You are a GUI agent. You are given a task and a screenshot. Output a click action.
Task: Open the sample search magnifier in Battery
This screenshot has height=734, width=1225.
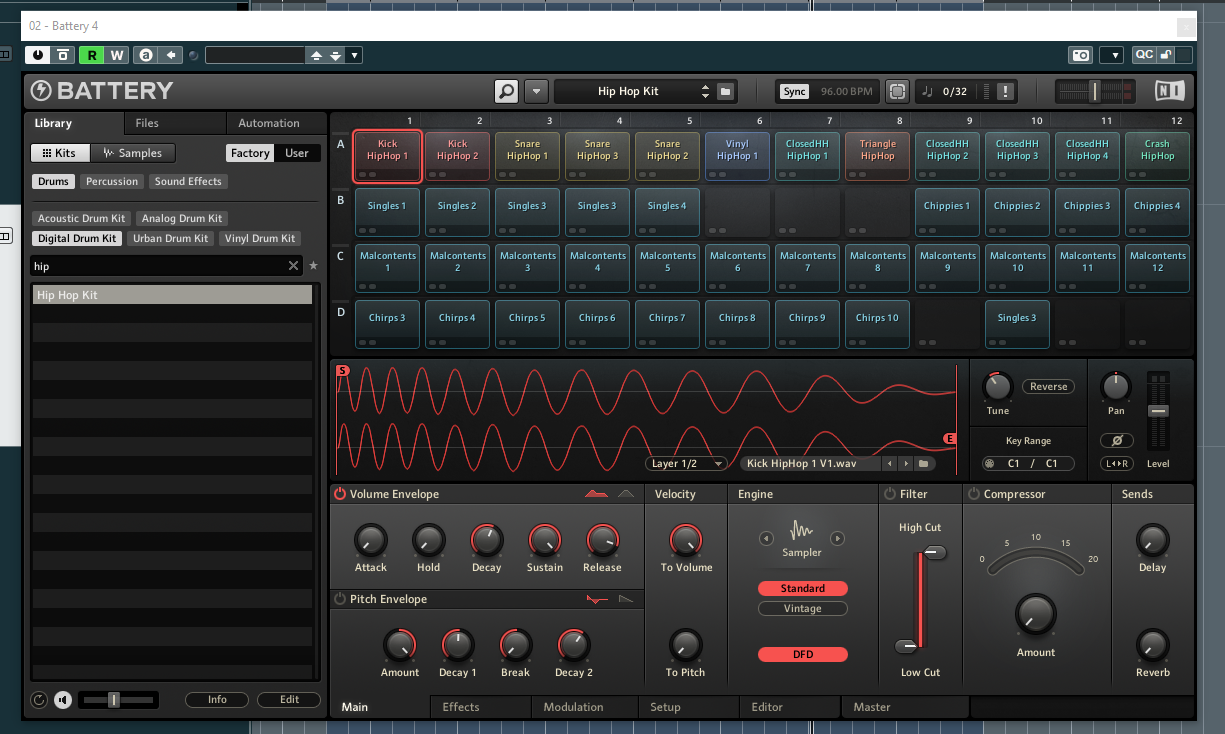coord(506,90)
